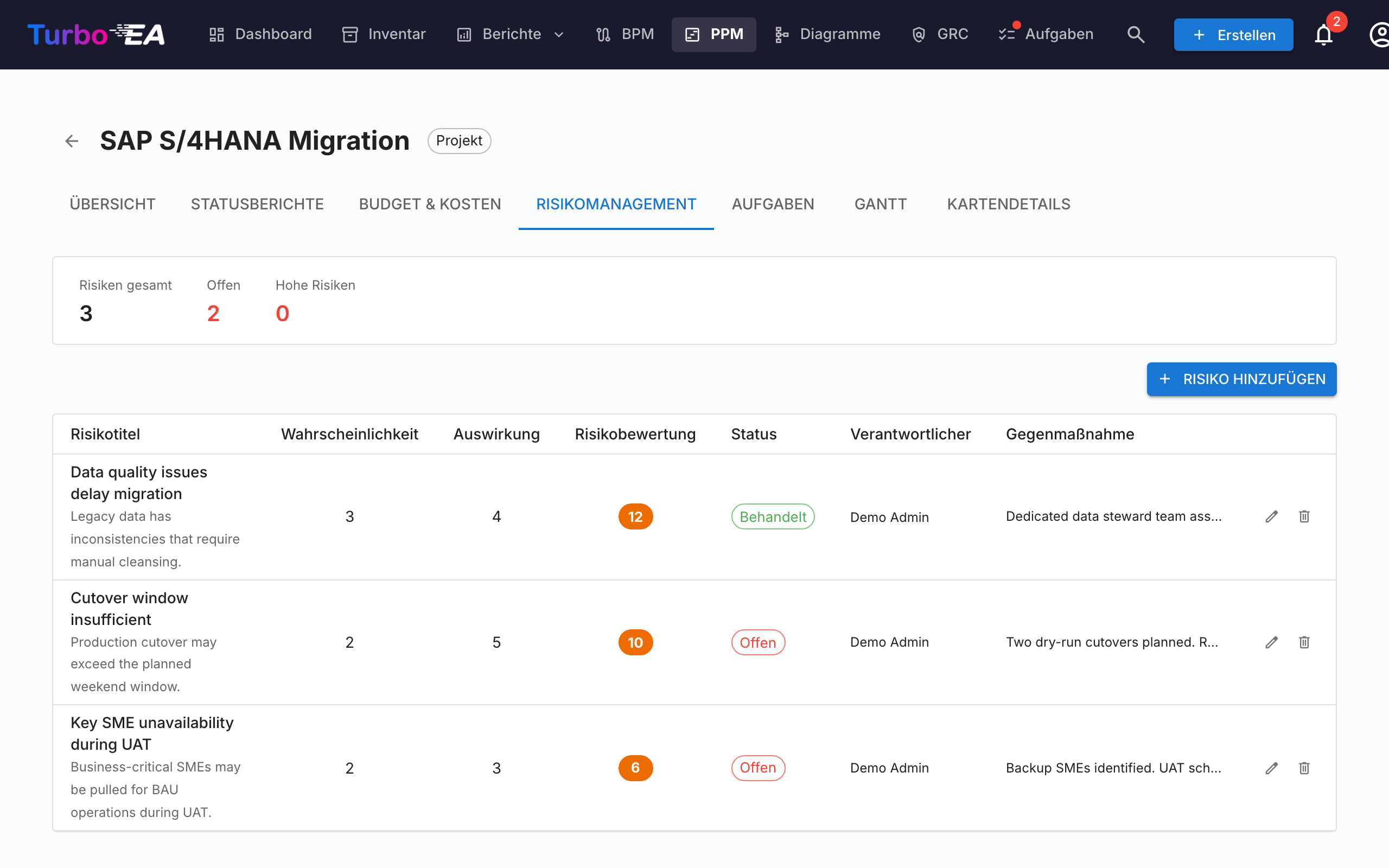
Task: Click 'Dedicated data steward team' mitigation text
Action: pyautogui.click(x=1113, y=516)
